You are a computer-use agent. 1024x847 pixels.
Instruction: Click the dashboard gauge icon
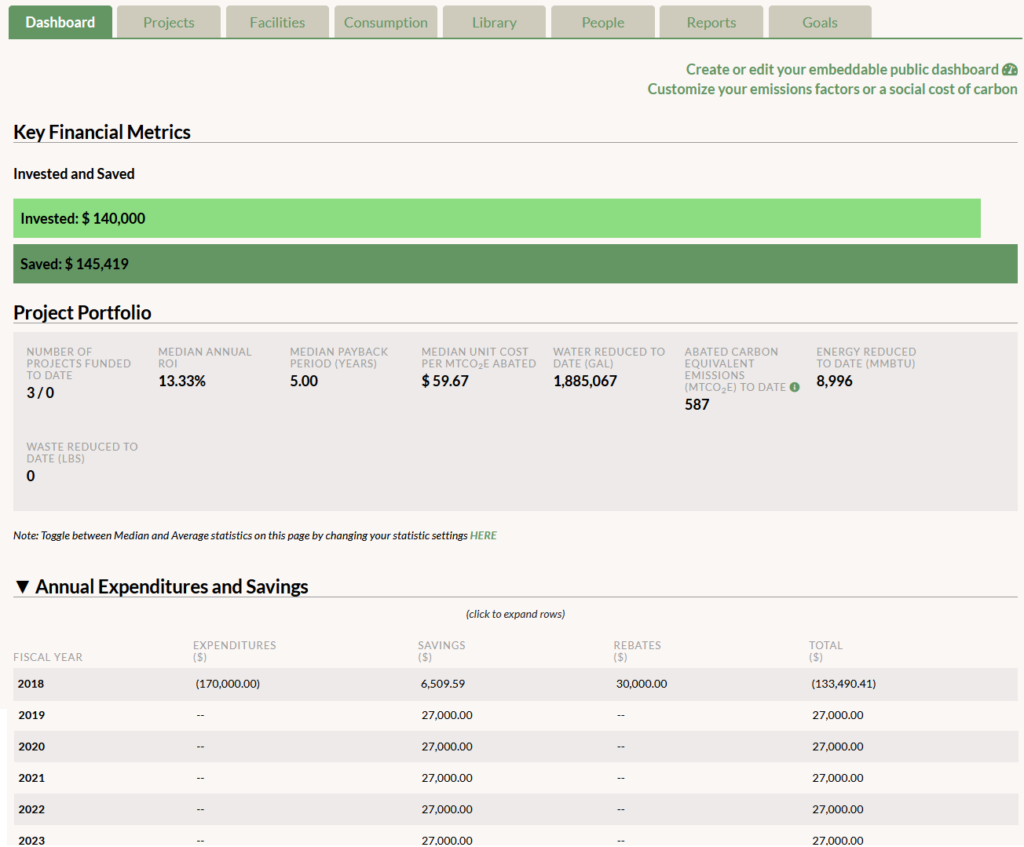(1010, 69)
